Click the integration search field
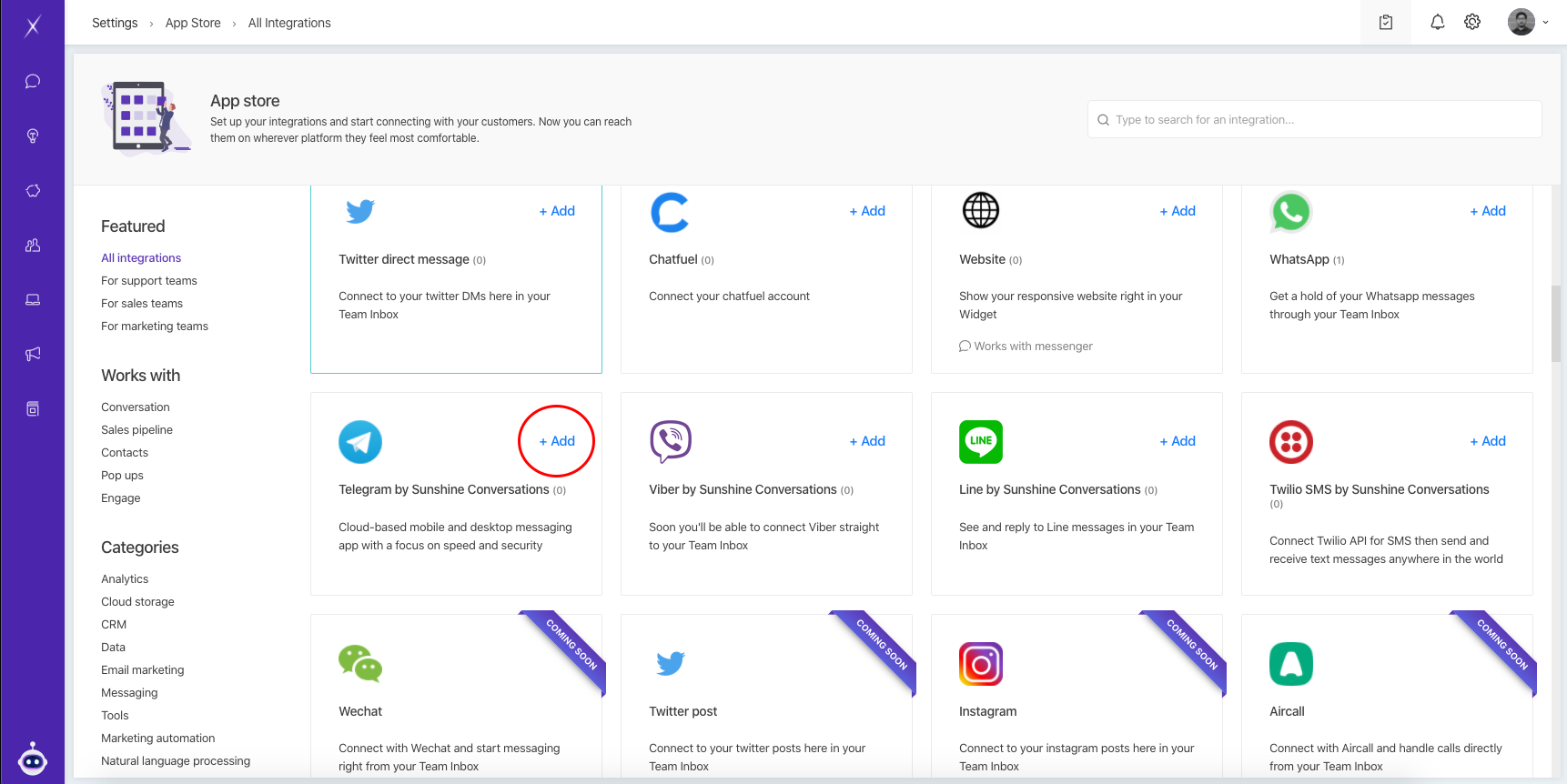1567x784 pixels. [1314, 120]
